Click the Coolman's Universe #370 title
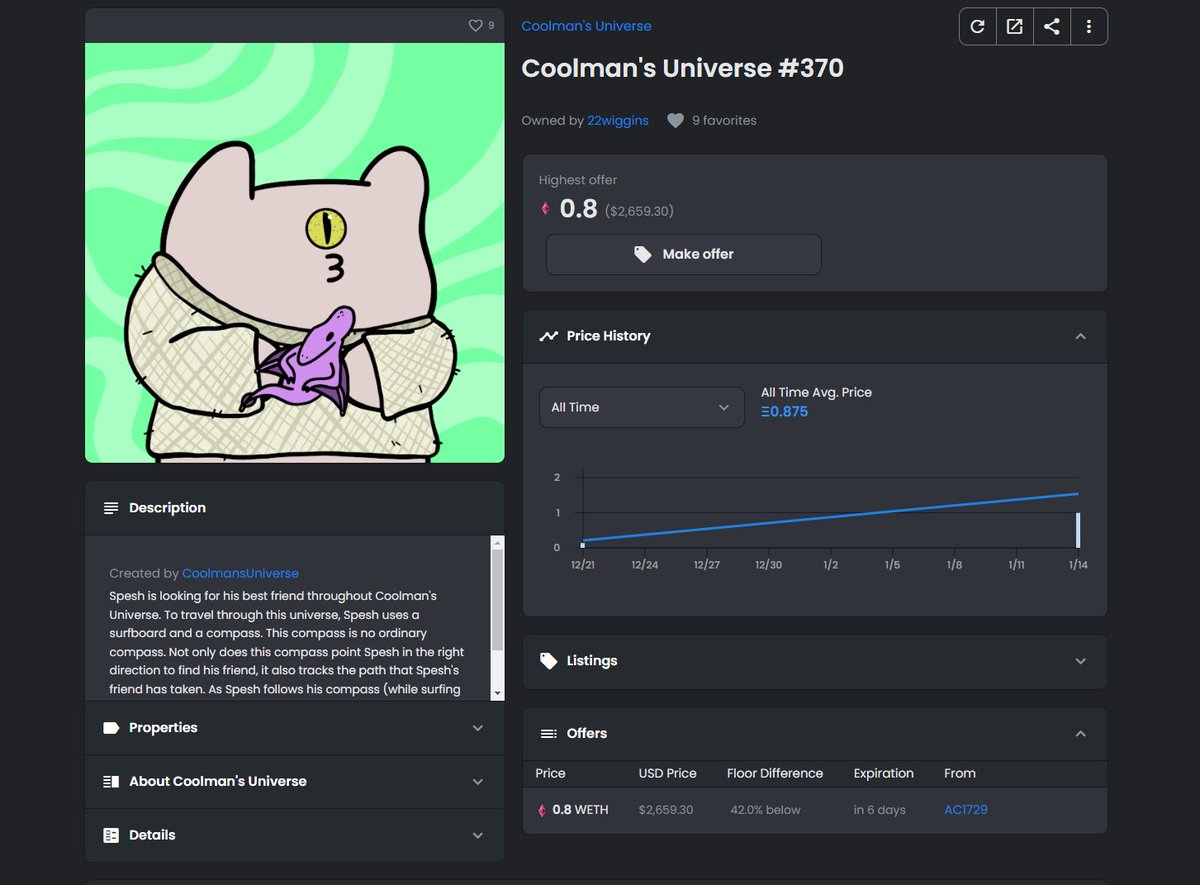1200x885 pixels. (x=683, y=68)
